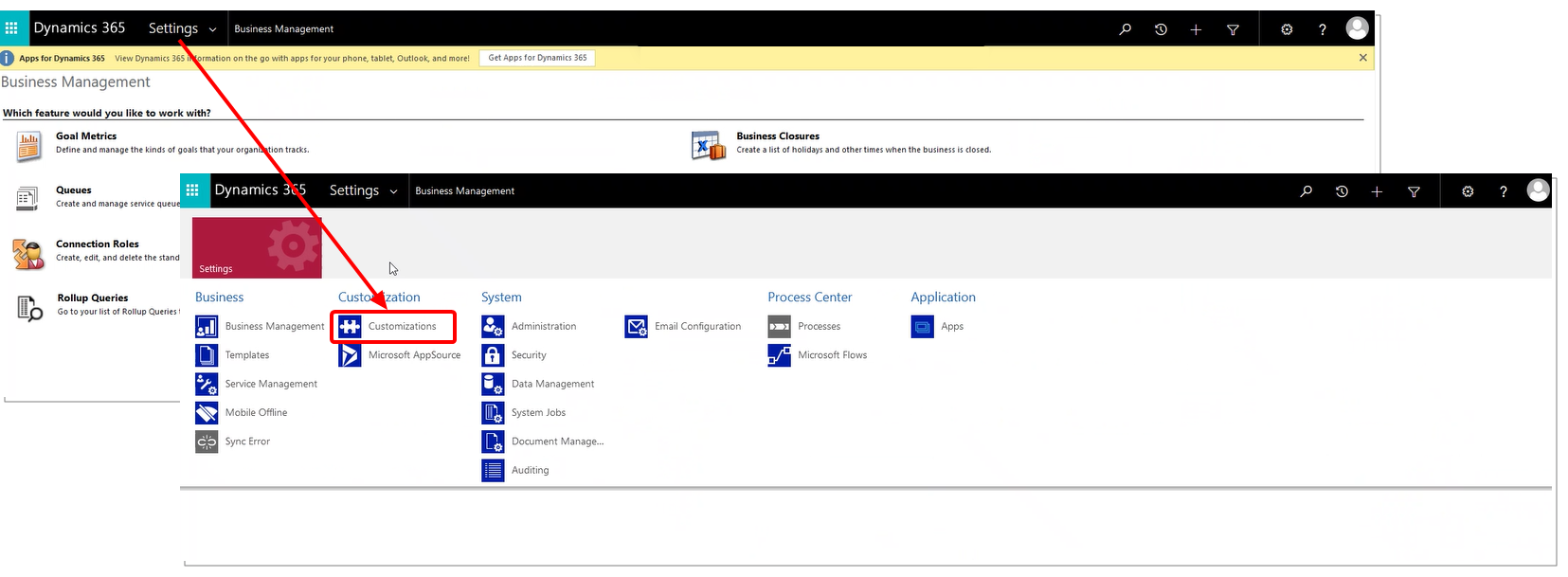The height and width of the screenshot is (577, 1568).
Task: Open the Connection Roles icon
Action: coord(28,254)
